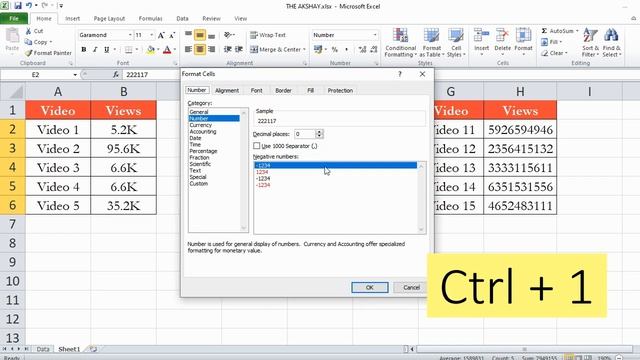The image size is (640, 360).
Task: Click the fx Insert Function icon
Action: coord(116,75)
